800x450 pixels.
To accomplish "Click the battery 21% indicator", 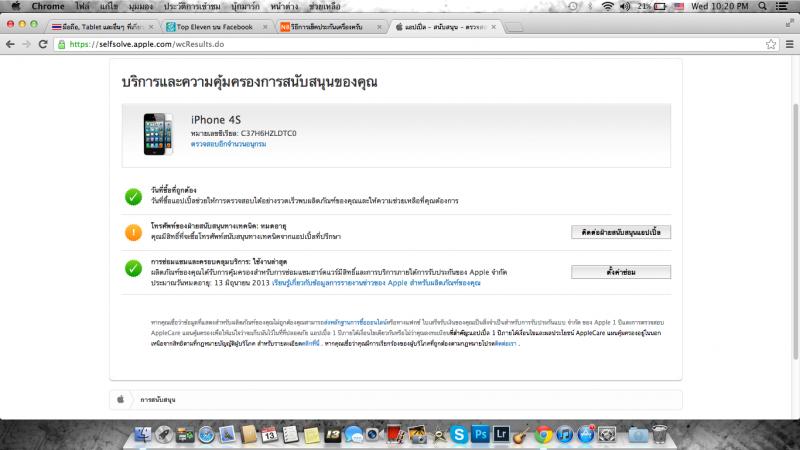I will click(652, 6).
